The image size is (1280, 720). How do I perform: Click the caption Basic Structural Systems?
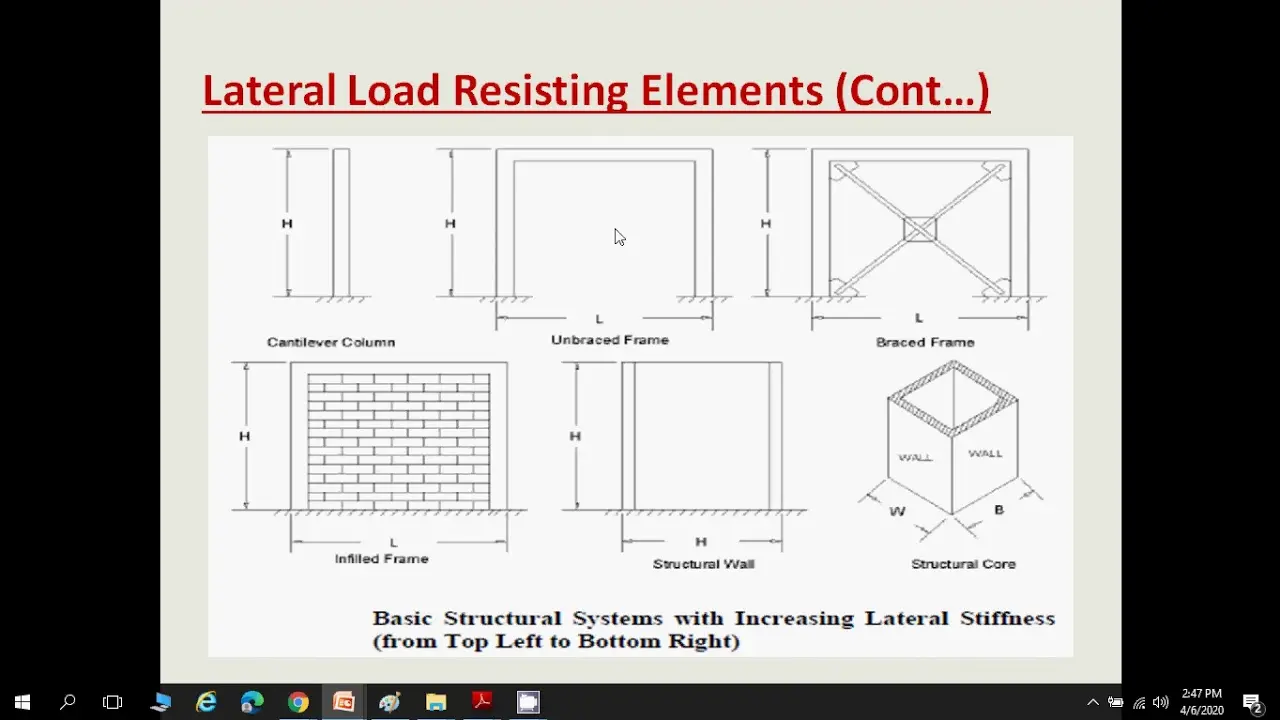(x=714, y=629)
